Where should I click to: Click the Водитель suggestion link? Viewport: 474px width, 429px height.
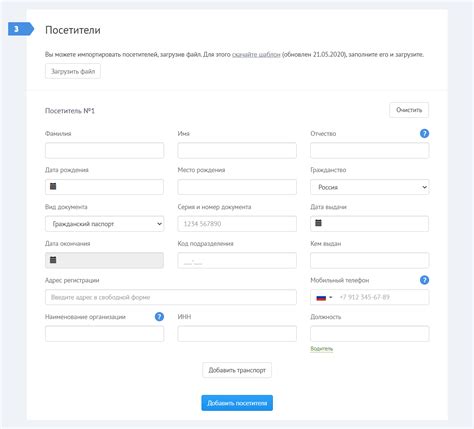tap(322, 349)
